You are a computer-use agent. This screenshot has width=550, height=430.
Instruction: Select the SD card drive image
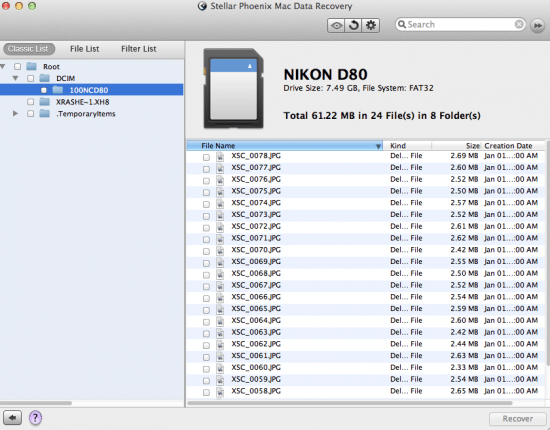coord(233,89)
